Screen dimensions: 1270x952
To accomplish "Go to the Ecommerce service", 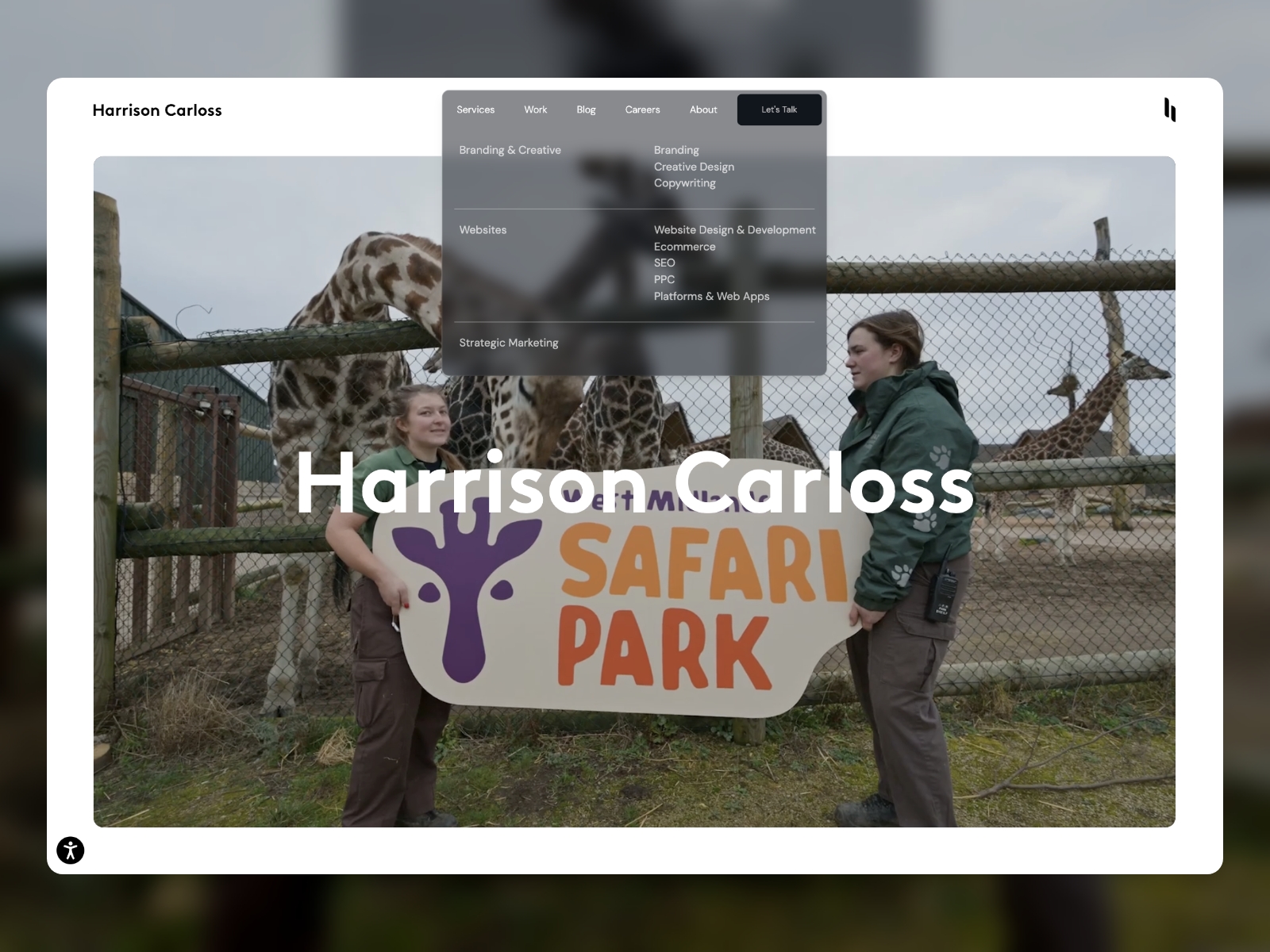I will point(684,247).
